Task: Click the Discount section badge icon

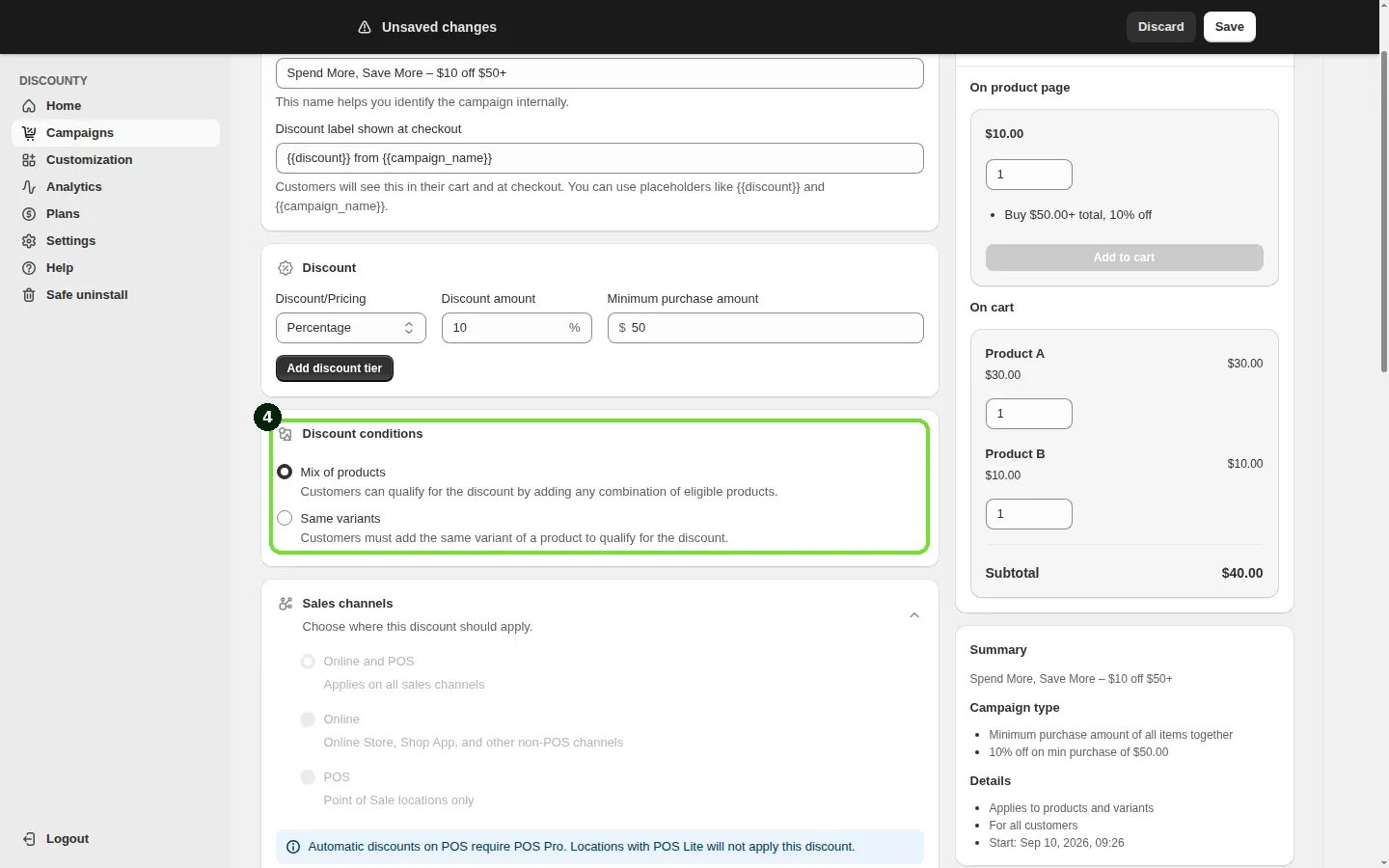Action: (x=286, y=268)
